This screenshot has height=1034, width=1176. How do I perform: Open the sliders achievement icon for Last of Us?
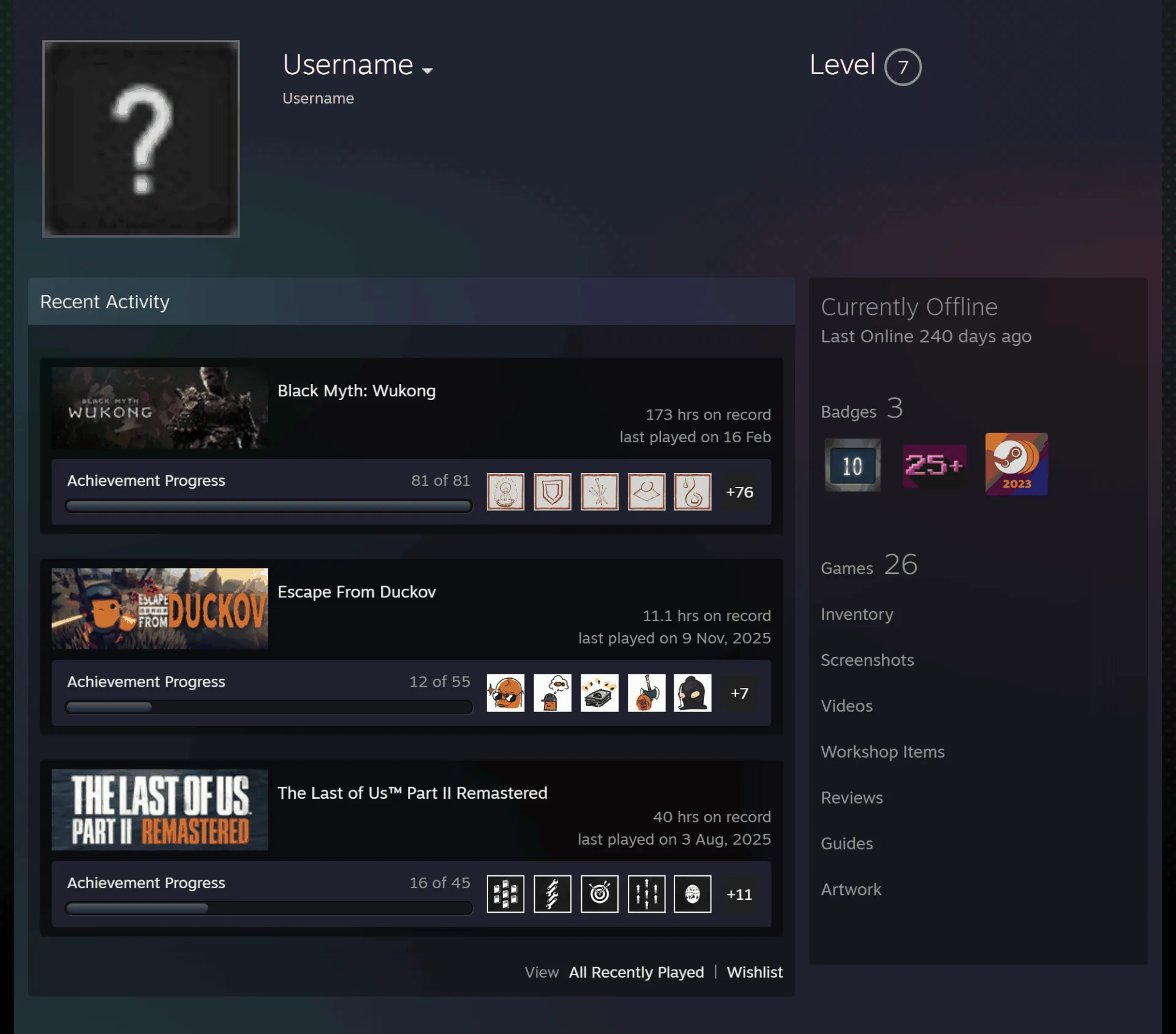click(646, 894)
